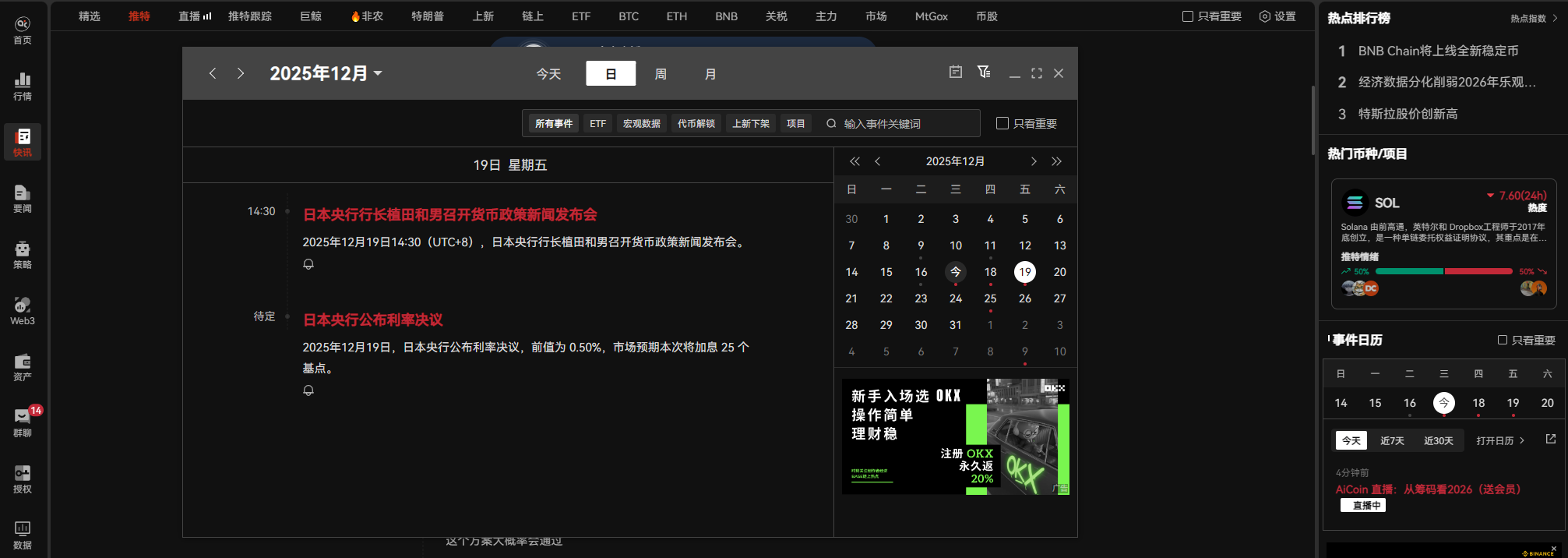Click the calendar view icon in dialog header
Viewport: 1568px width, 558px height.
point(956,72)
